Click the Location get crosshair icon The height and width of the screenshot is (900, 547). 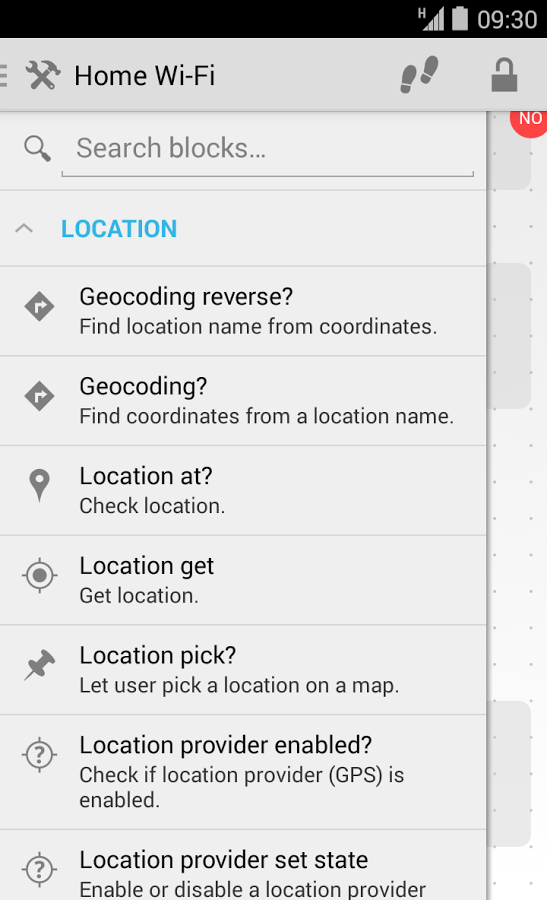(x=40, y=575)
